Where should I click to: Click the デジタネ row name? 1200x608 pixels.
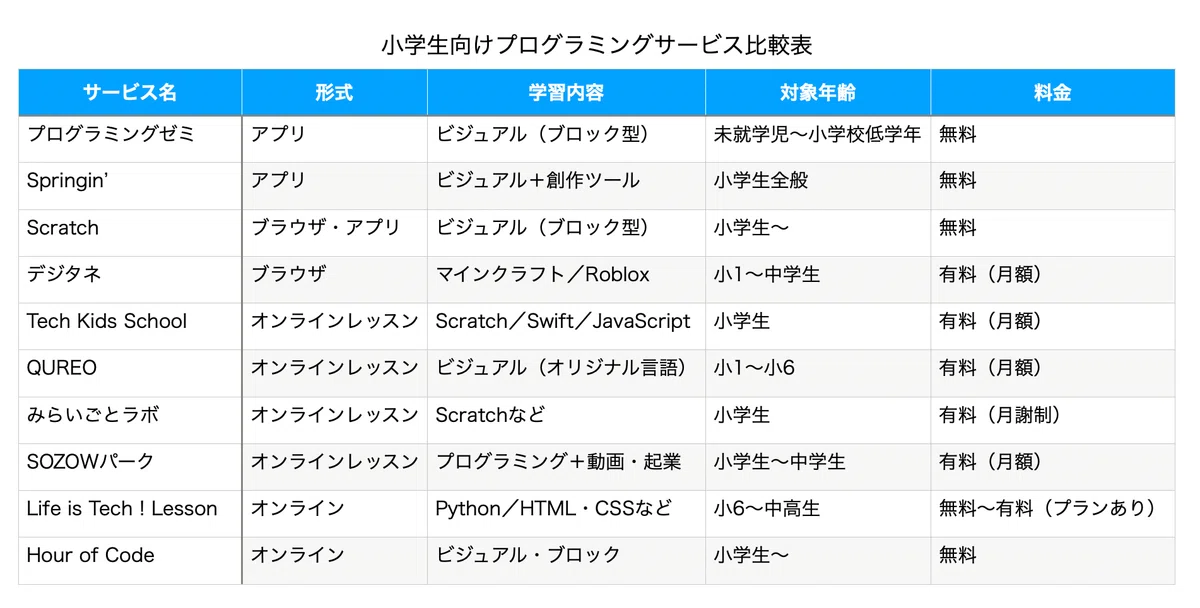(130, 280)
